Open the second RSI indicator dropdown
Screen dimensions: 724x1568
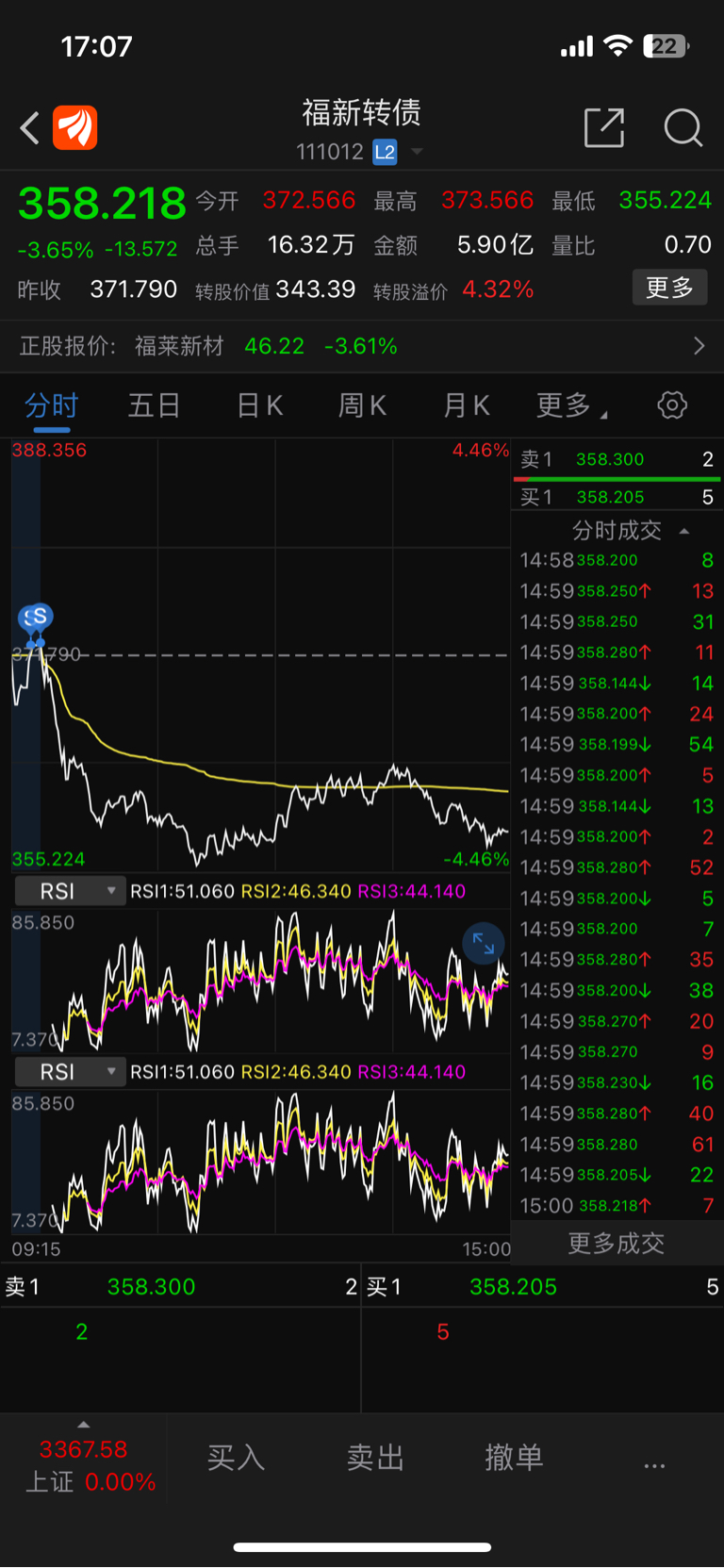[70, 1072]
